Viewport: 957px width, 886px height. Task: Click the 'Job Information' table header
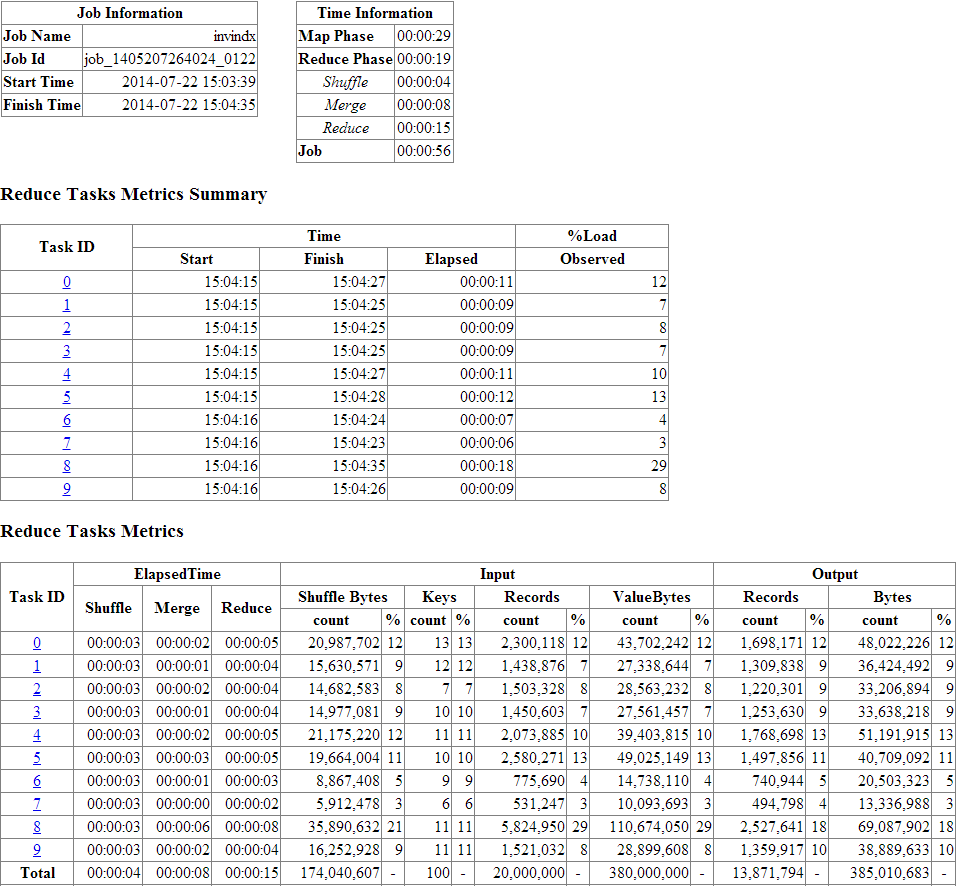[129, 13]
